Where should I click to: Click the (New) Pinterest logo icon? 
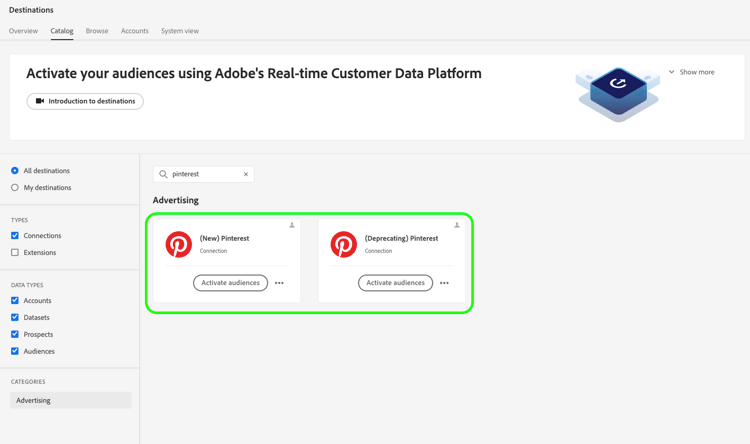pos(179,244)
